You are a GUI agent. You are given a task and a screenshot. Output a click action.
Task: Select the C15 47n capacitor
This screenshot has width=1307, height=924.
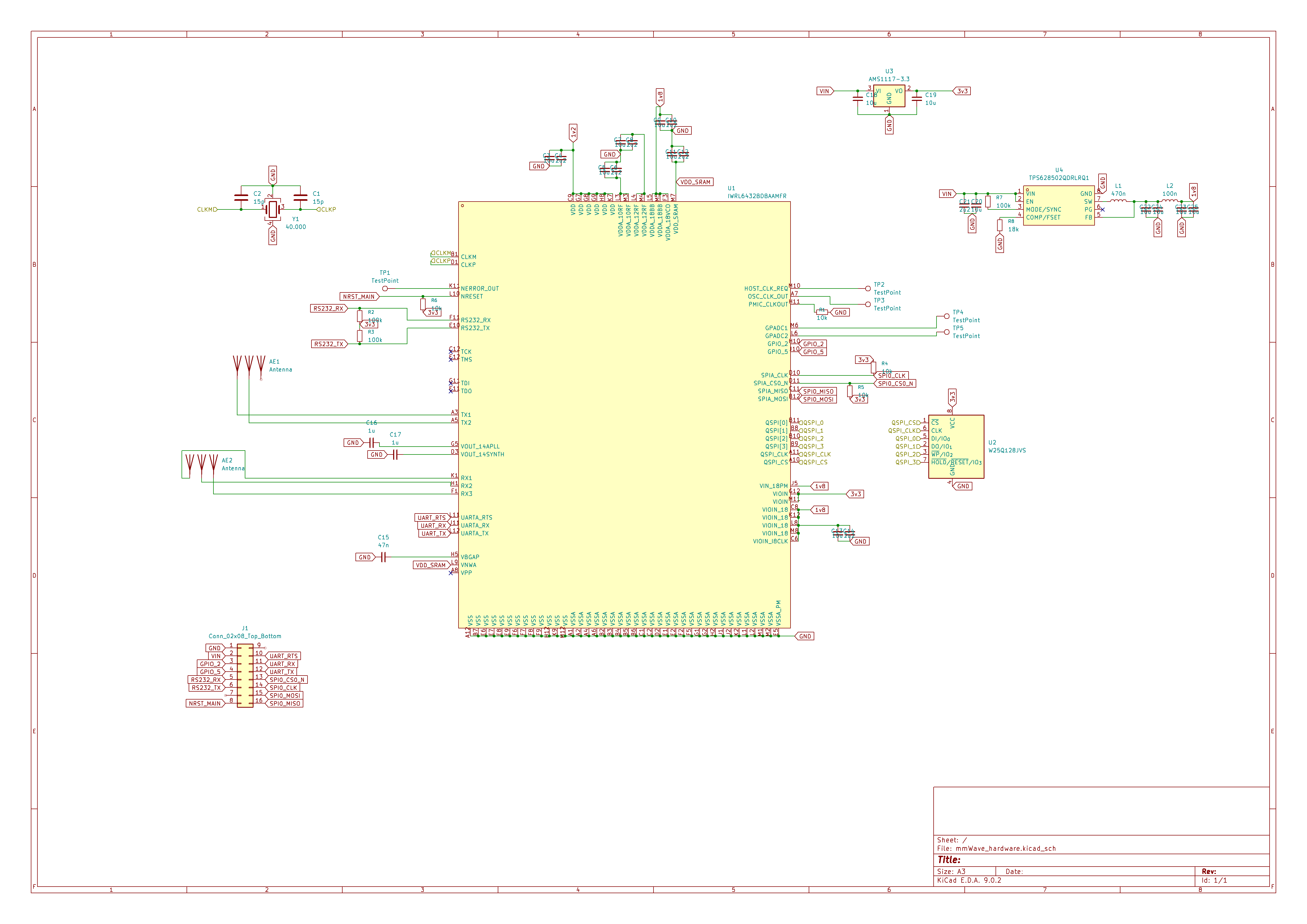(x=384, y=557)
